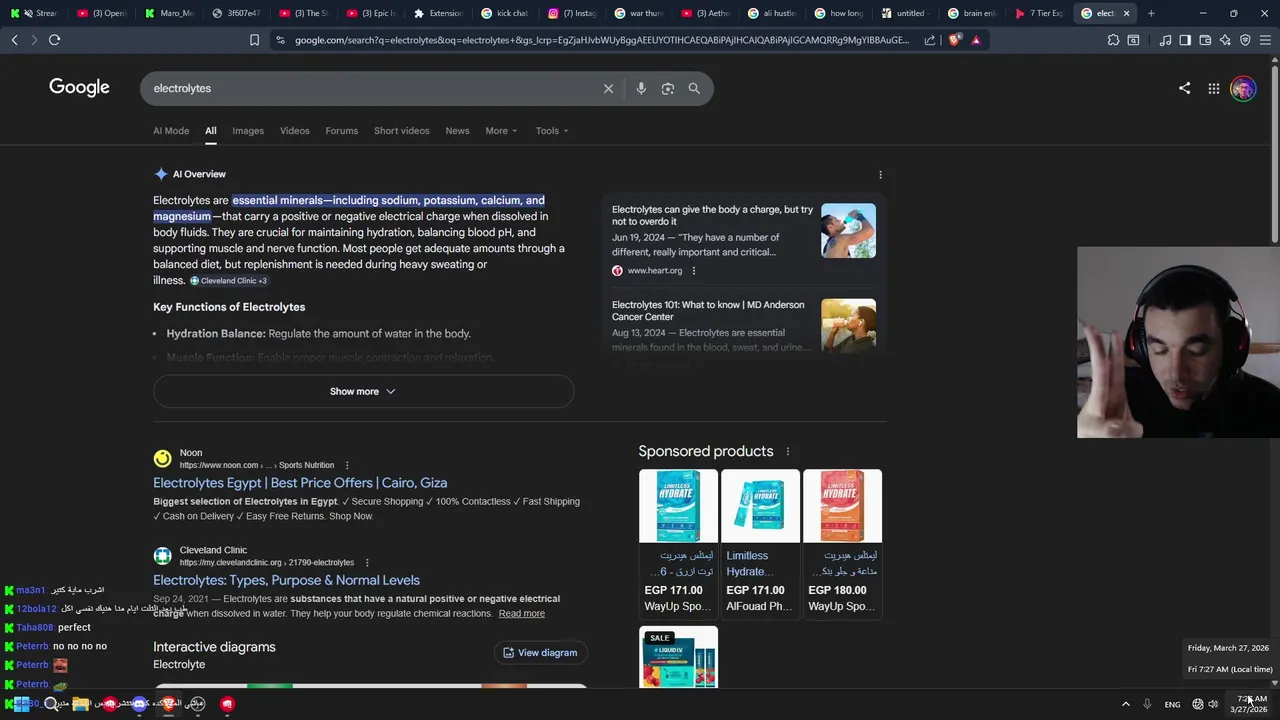The image size is (1280, 720).
Task: Open the taskbar clock and date
Action: tap(1250, 704)
